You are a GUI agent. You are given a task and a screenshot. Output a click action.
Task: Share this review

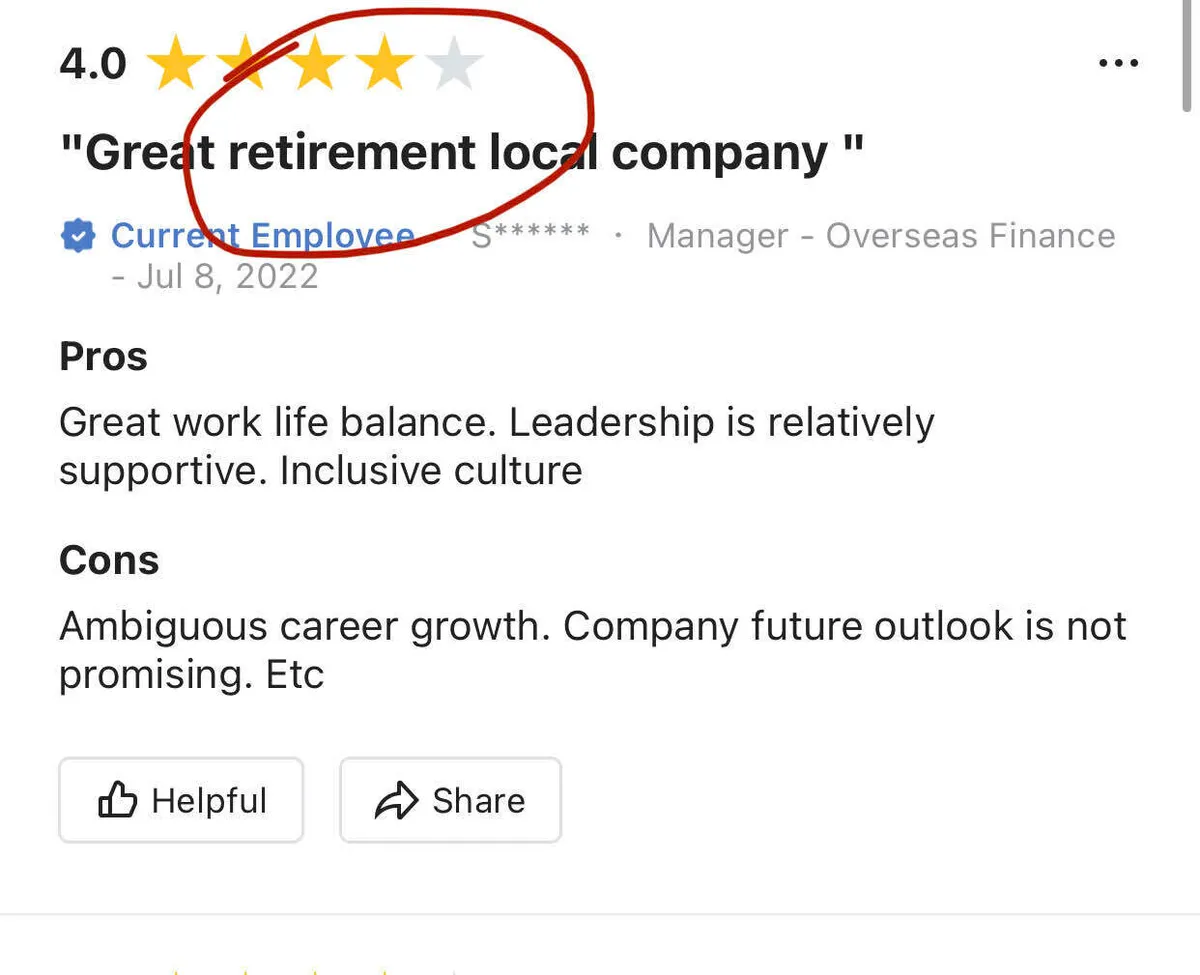click(x=450, y=800)
